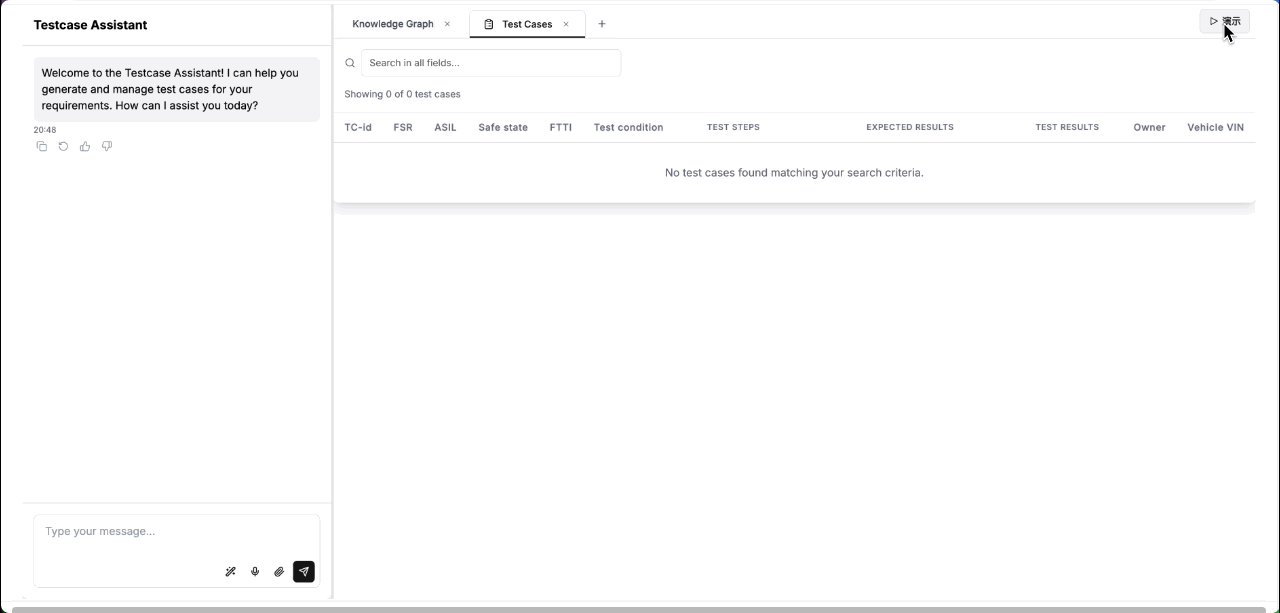Regenerate the assistant's welcome message
Viewport: 1280px width, 613px height.
(63, 146)
